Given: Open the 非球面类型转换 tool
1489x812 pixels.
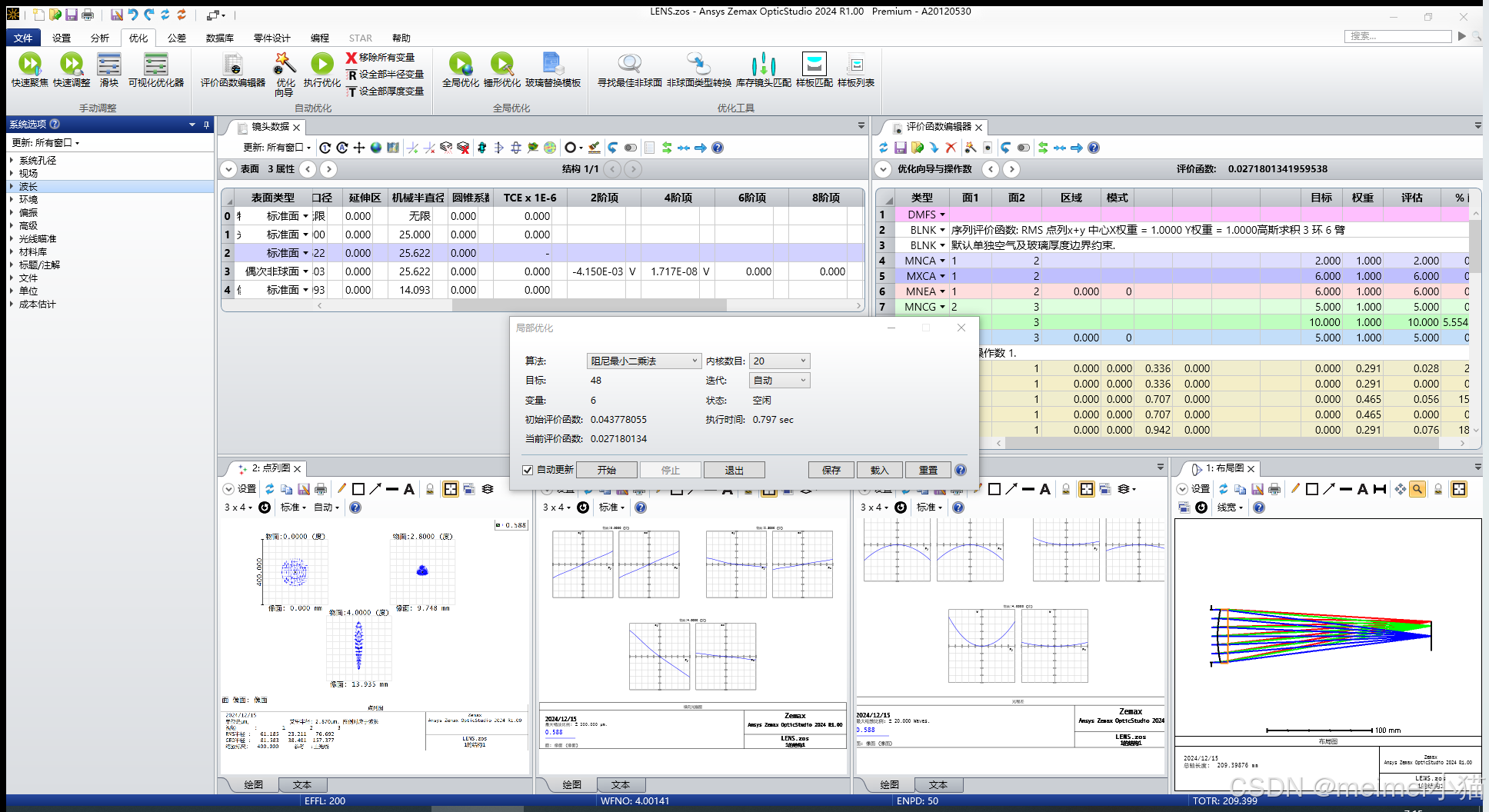Looking at the screenshot, I should (699, 69).
